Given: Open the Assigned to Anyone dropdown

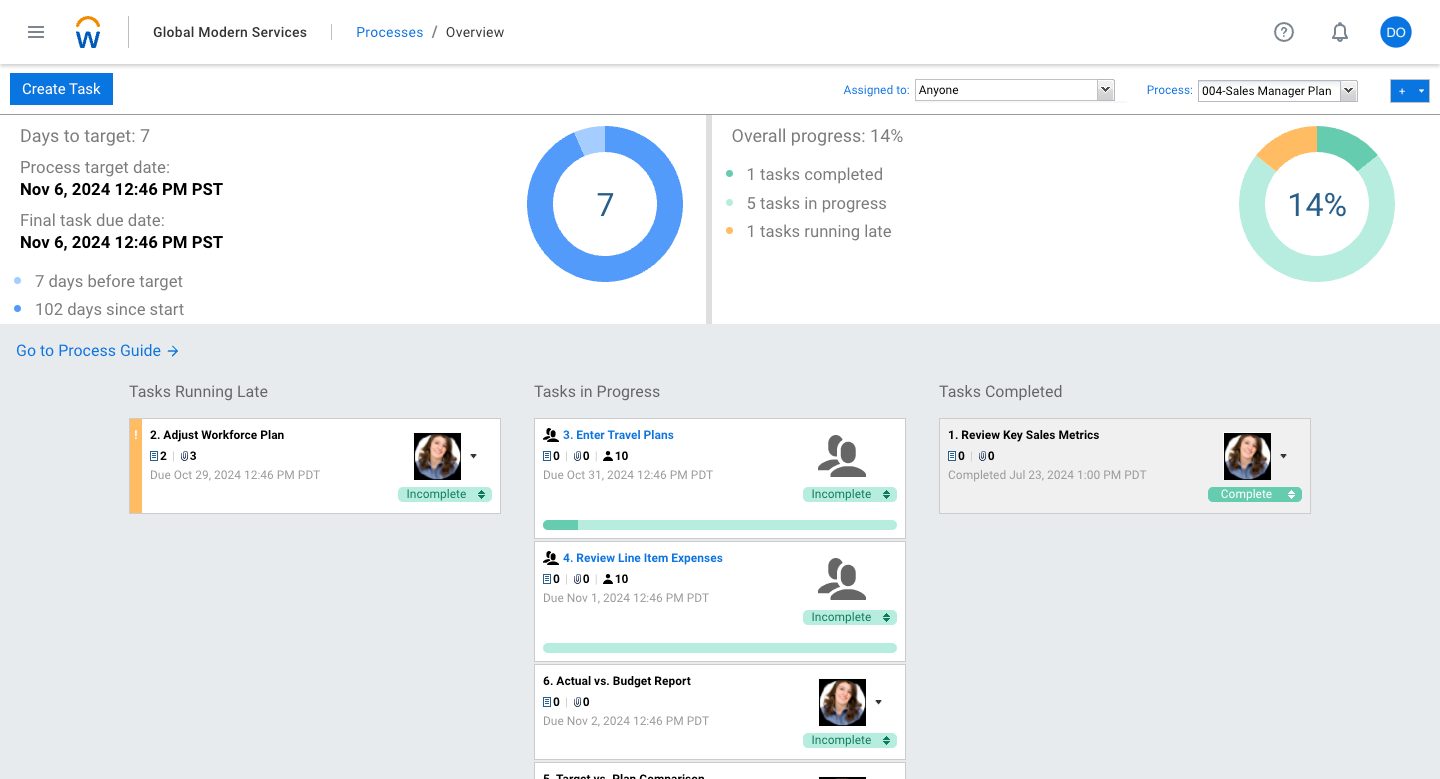Looking at the screenshot, I should tap(1014, 89).
